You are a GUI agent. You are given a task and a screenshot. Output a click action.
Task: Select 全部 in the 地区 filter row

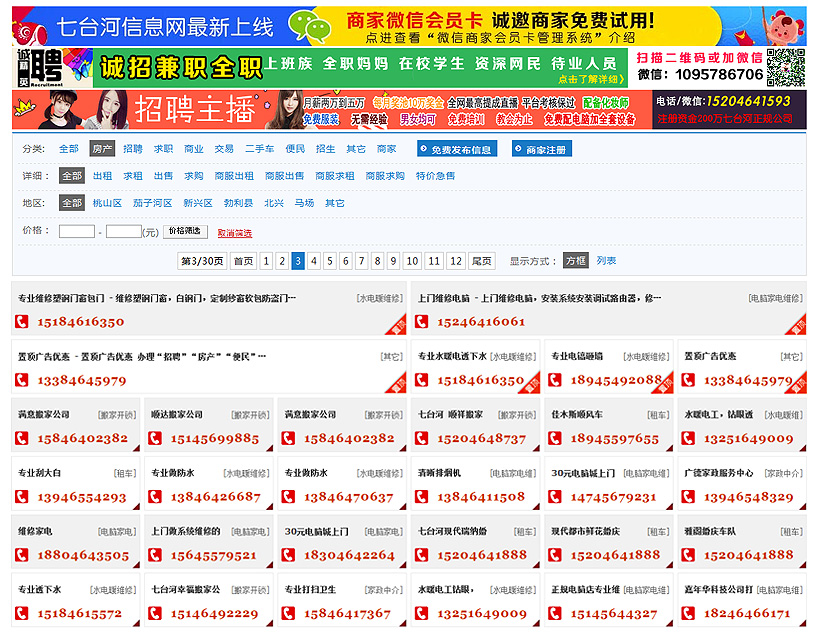(72, 203)
